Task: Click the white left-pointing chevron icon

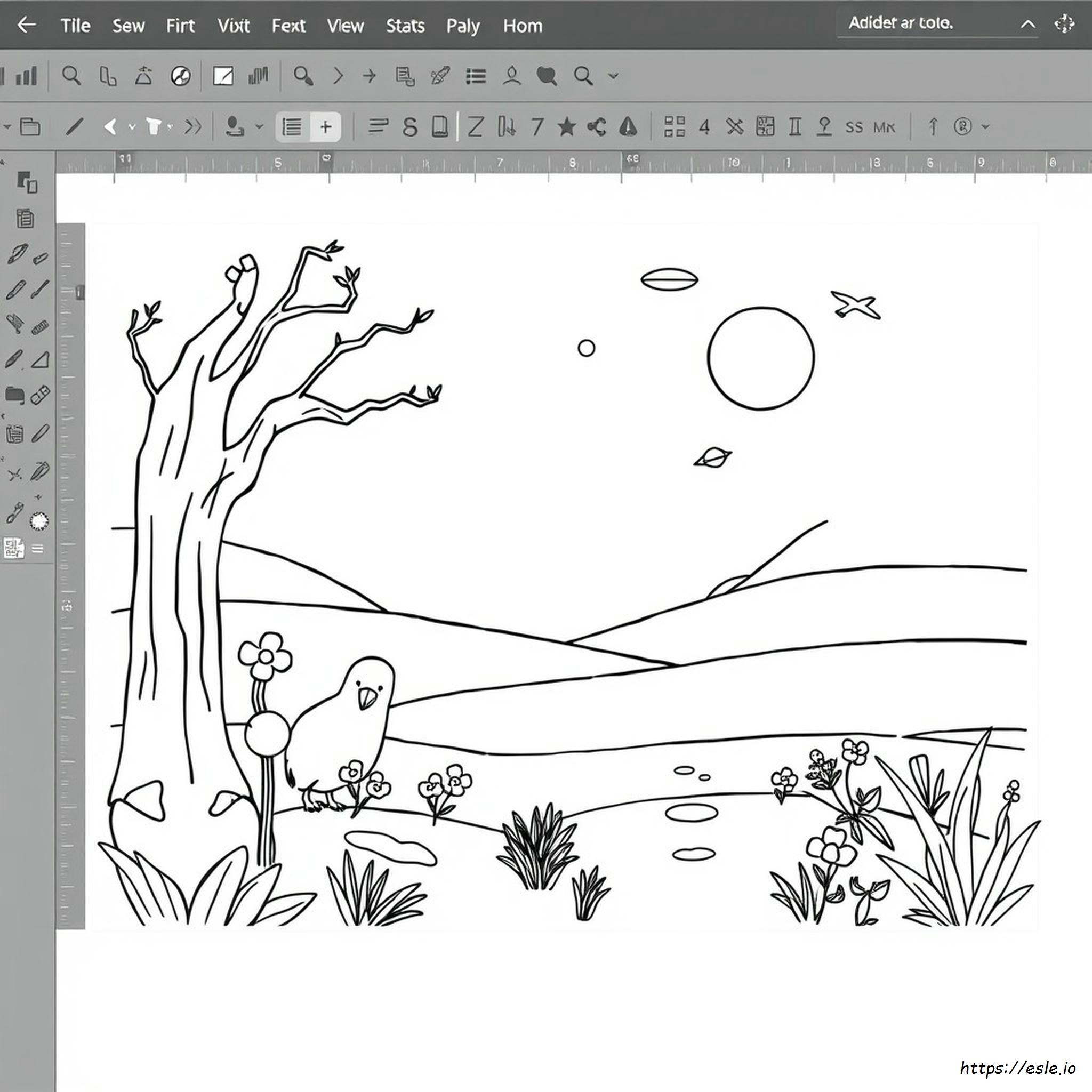Action: [x=111, y=126]
